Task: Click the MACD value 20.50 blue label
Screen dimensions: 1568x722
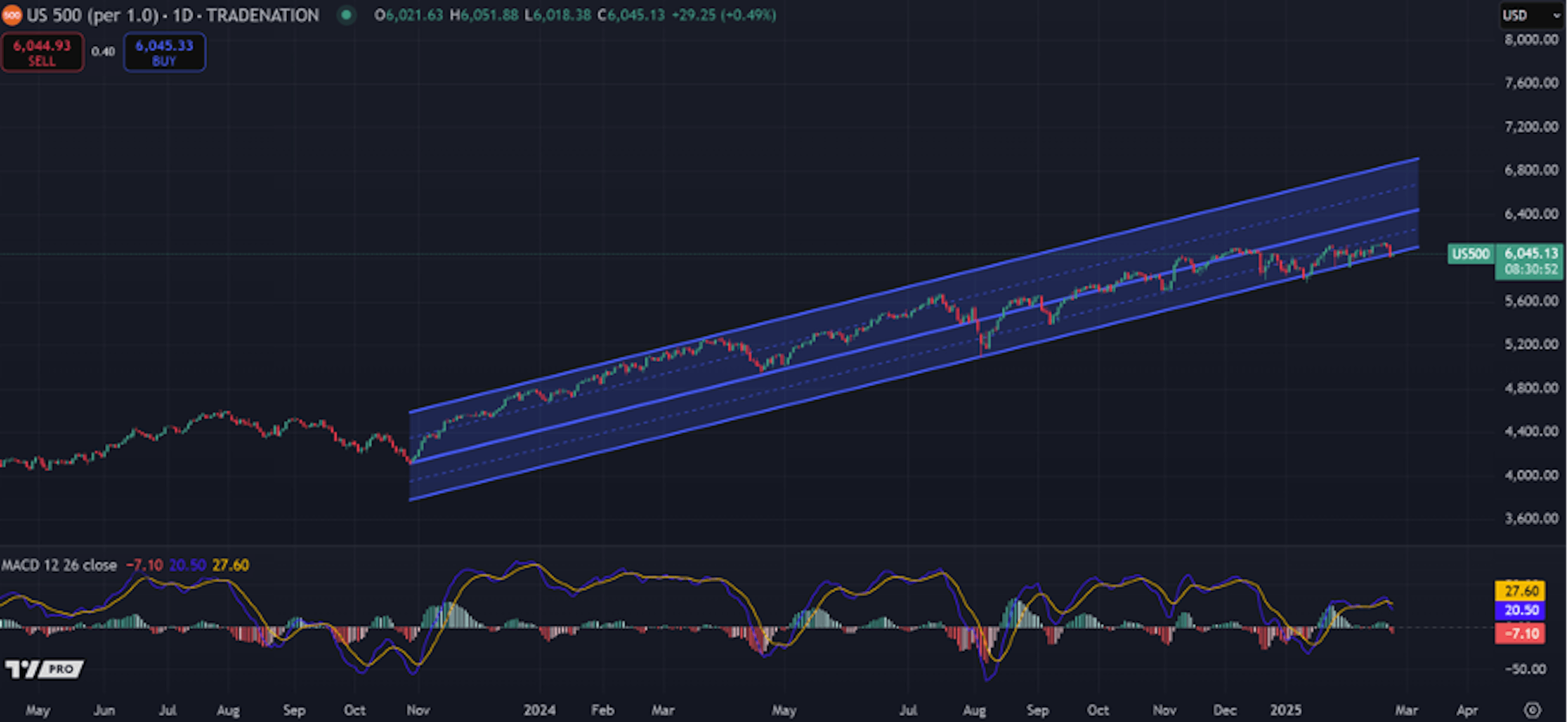Action: pyautogui.click(x=1521, y=610)
